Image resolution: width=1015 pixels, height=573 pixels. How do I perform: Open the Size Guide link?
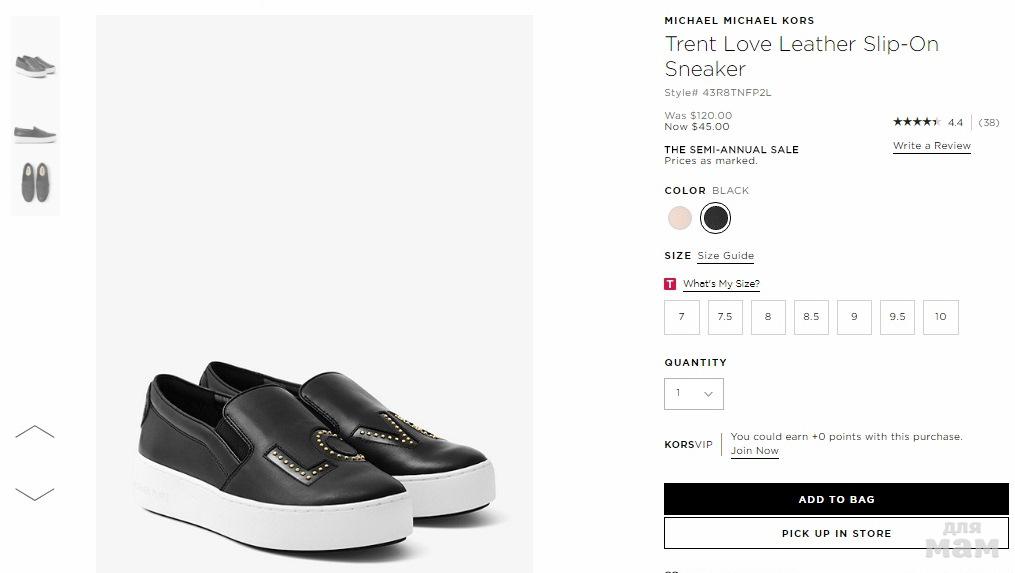coord(725,256)
